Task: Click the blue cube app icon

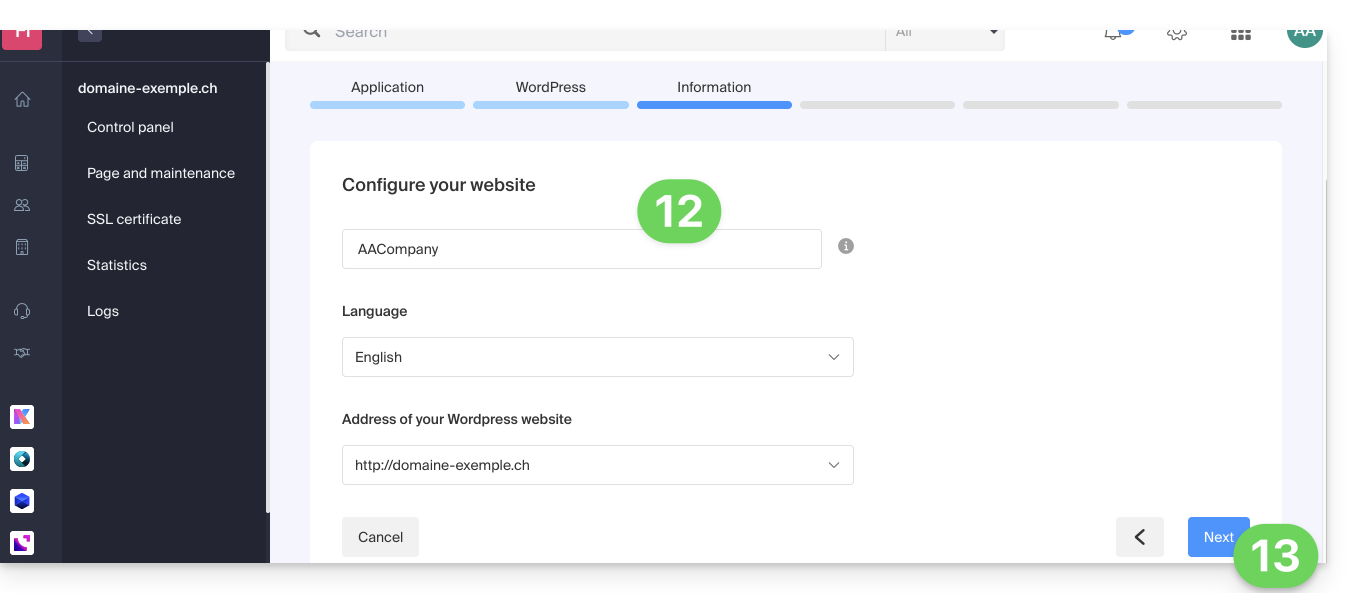Action: [22, 501]
